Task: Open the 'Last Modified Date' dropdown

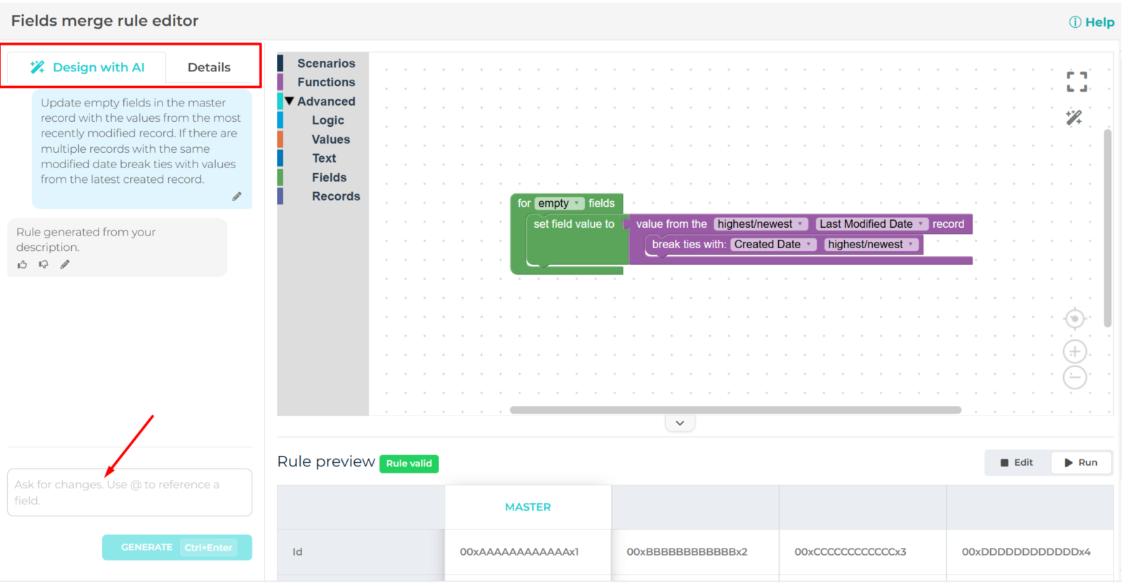Action: click(872, 224)
